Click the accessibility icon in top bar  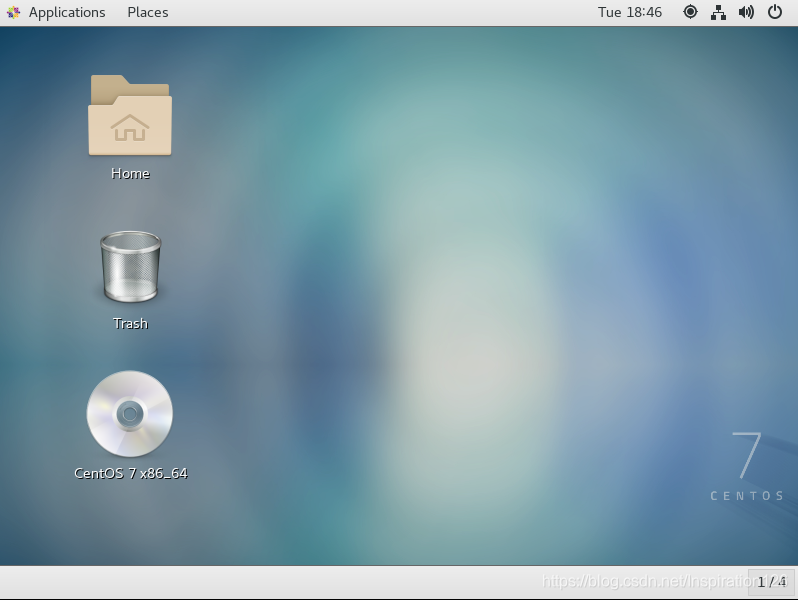click(690, 12)
